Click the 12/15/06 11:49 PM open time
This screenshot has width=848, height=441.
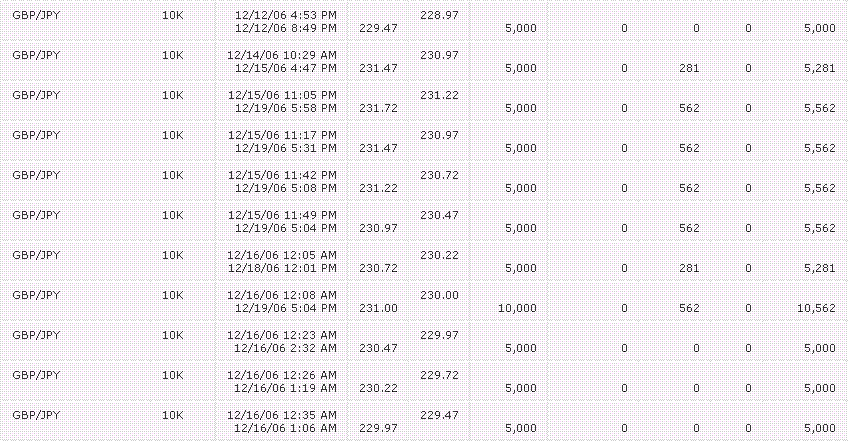tap(282, 215)
